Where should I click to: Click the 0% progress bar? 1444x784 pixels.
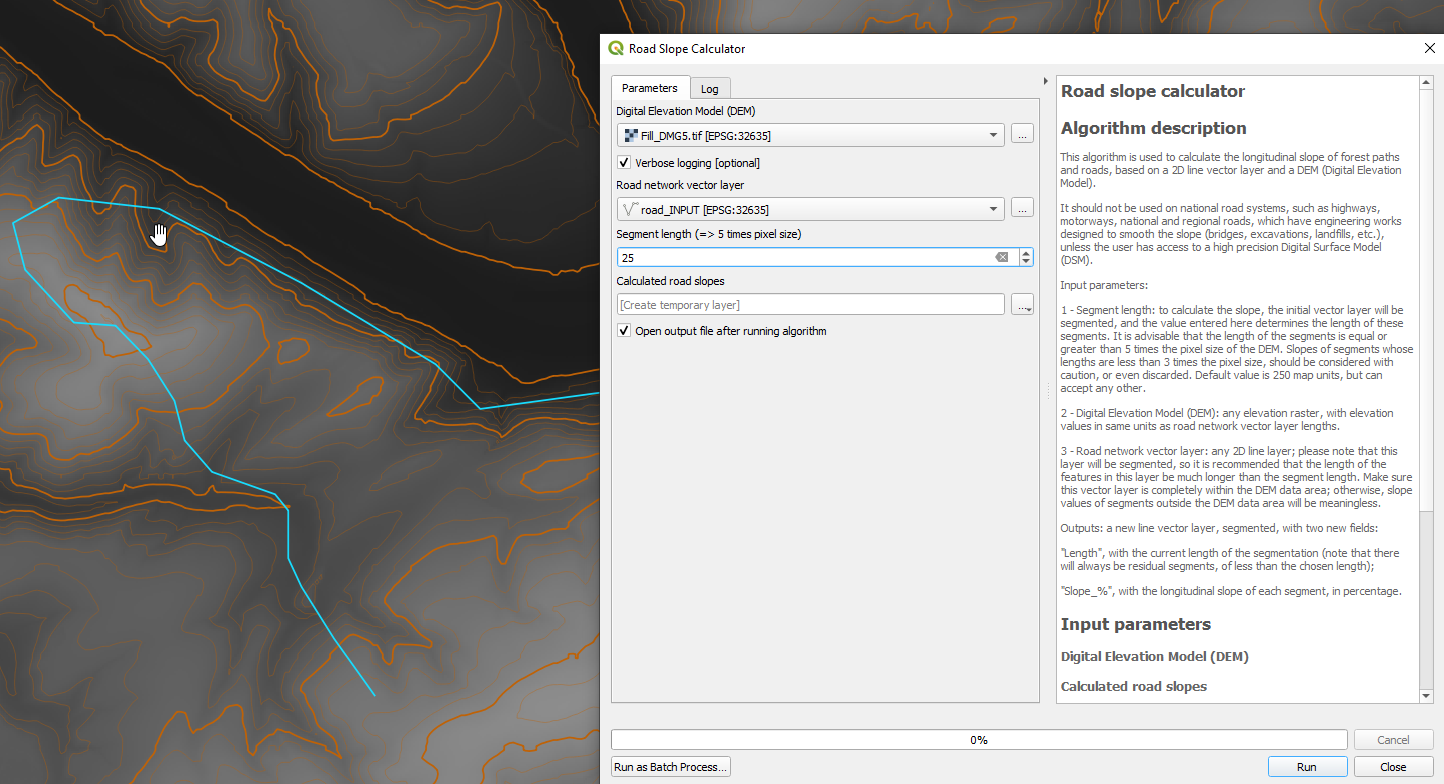click(979, 740)
